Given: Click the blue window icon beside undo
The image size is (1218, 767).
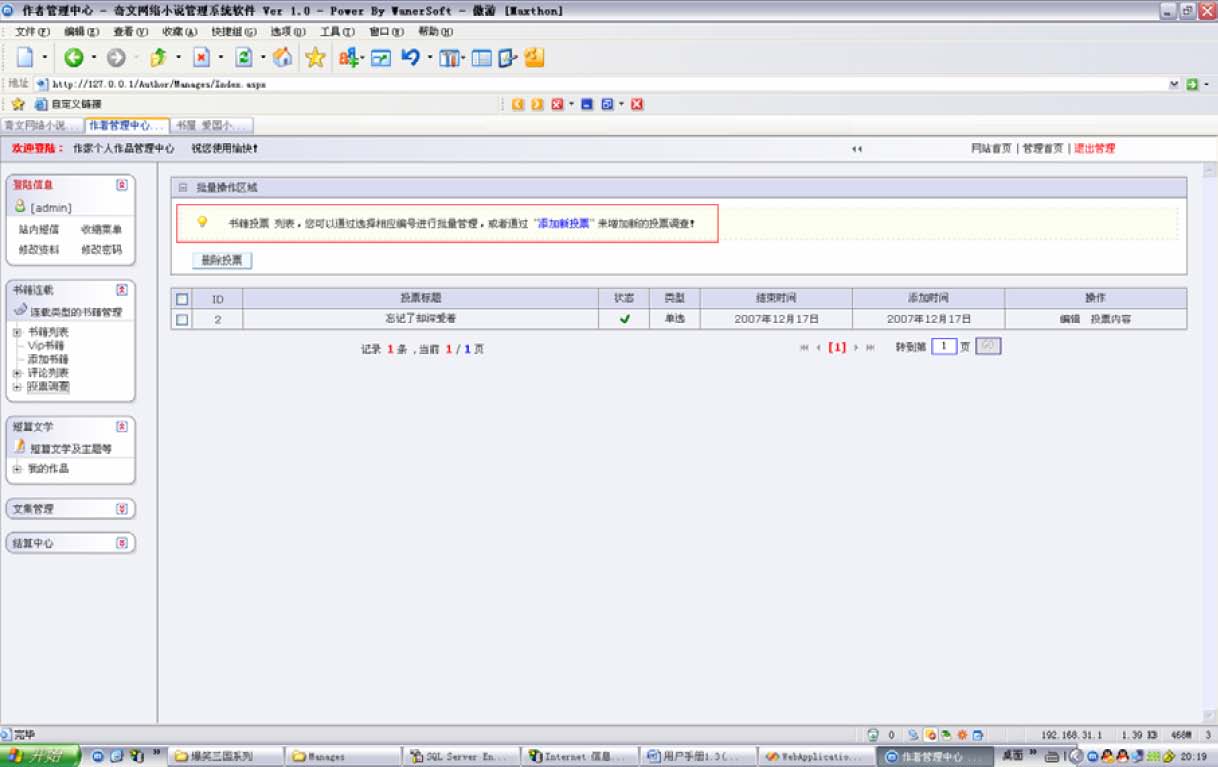Looking at the screenshot, I should 380,58.
